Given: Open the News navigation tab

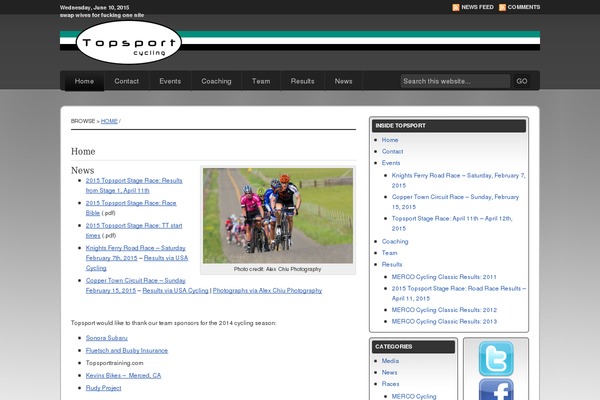Looking at the screenshot, I should (x=344, y=81).
